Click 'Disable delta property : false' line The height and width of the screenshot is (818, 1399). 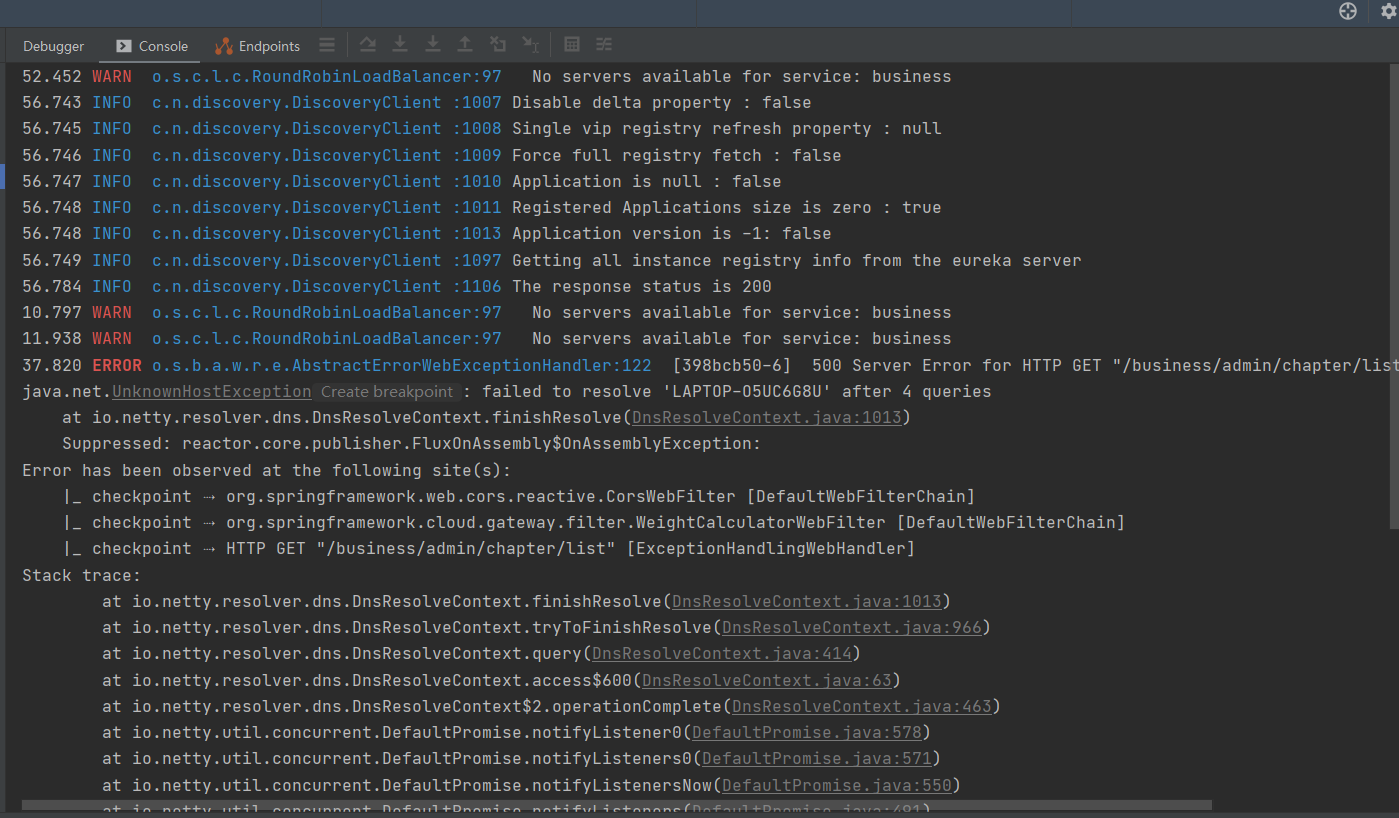click(x=416, y=103)
